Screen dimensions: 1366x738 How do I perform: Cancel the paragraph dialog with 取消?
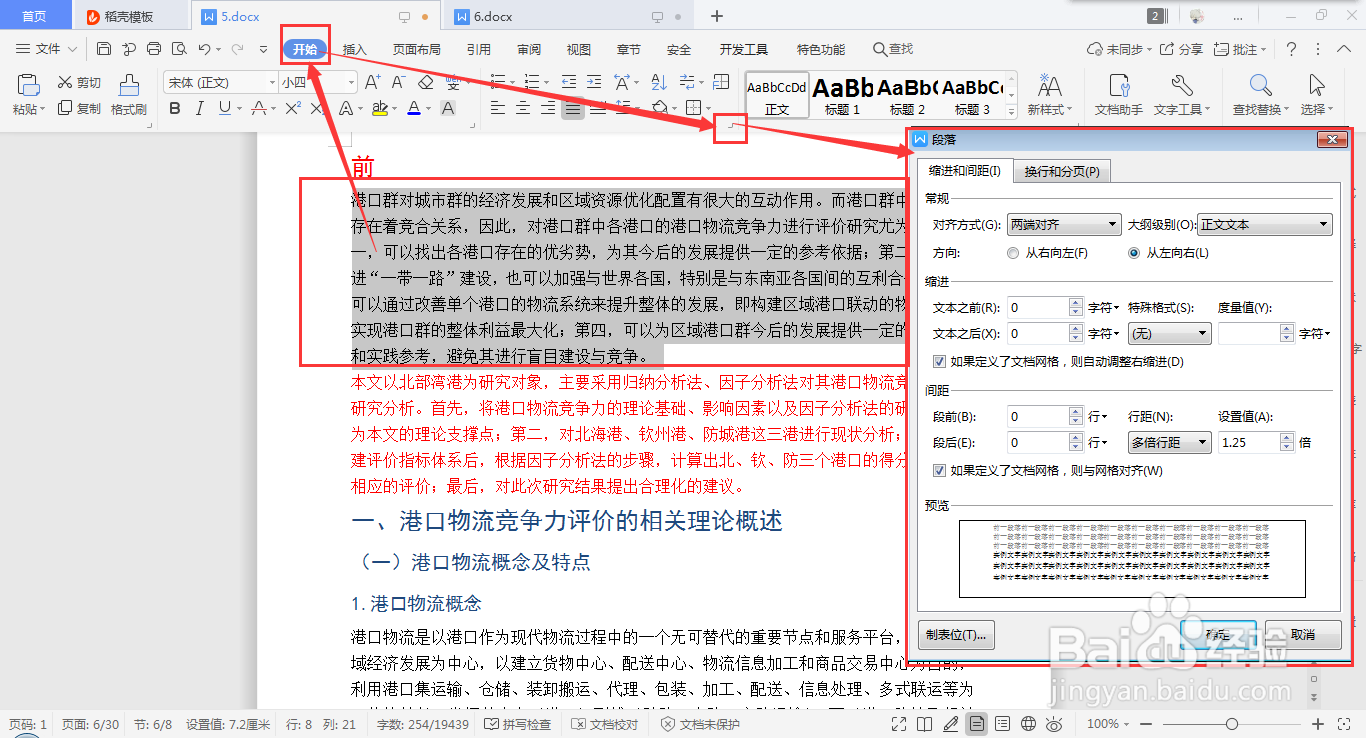[1303, 634]
